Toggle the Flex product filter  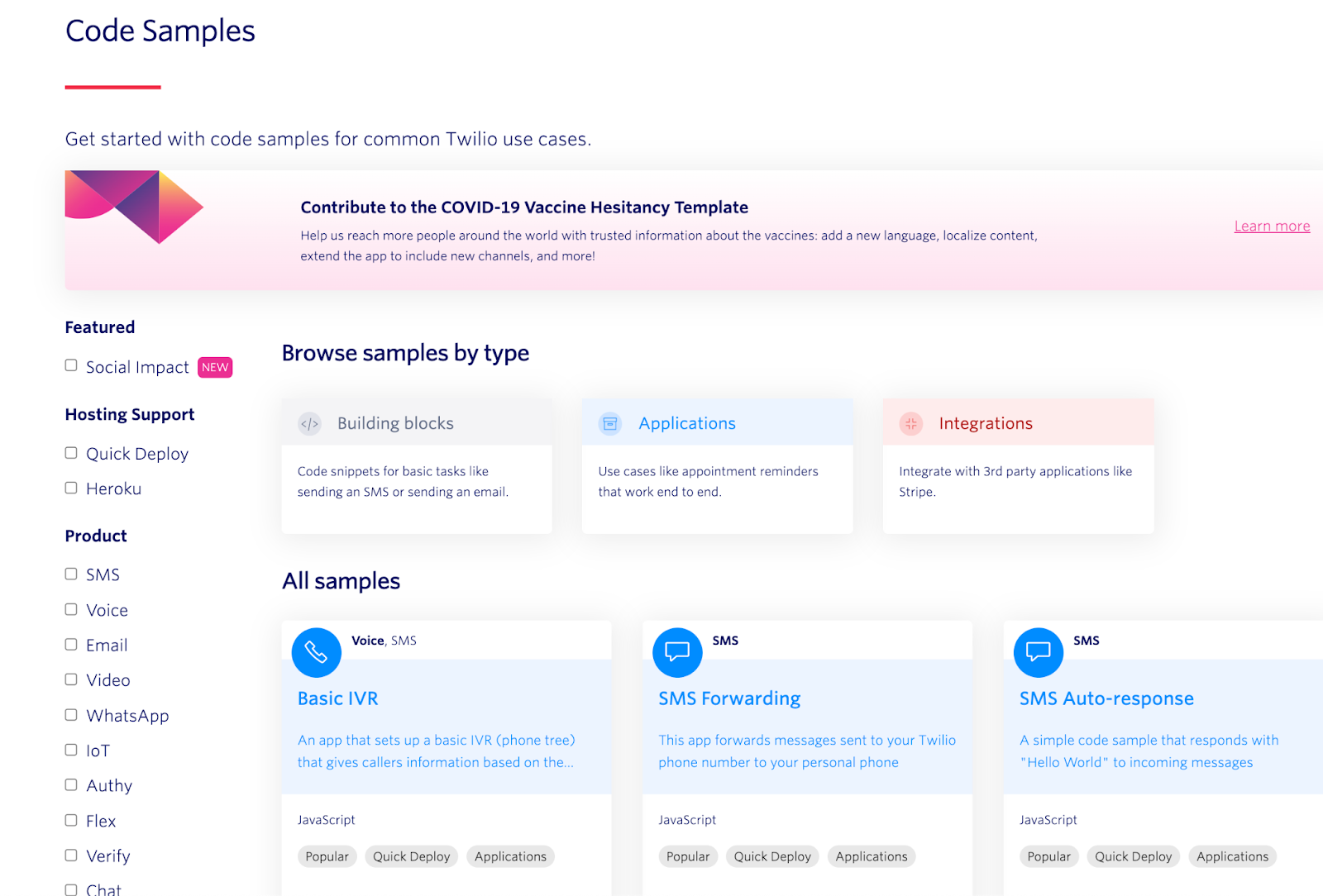coord(71,820)
